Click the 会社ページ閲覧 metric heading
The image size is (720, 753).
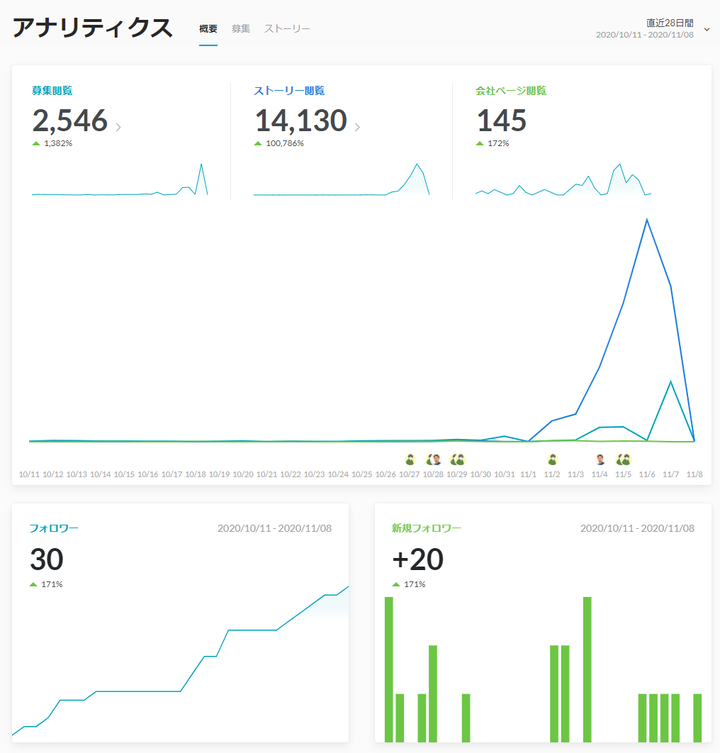pyautogui.click(x=511, y=91)
